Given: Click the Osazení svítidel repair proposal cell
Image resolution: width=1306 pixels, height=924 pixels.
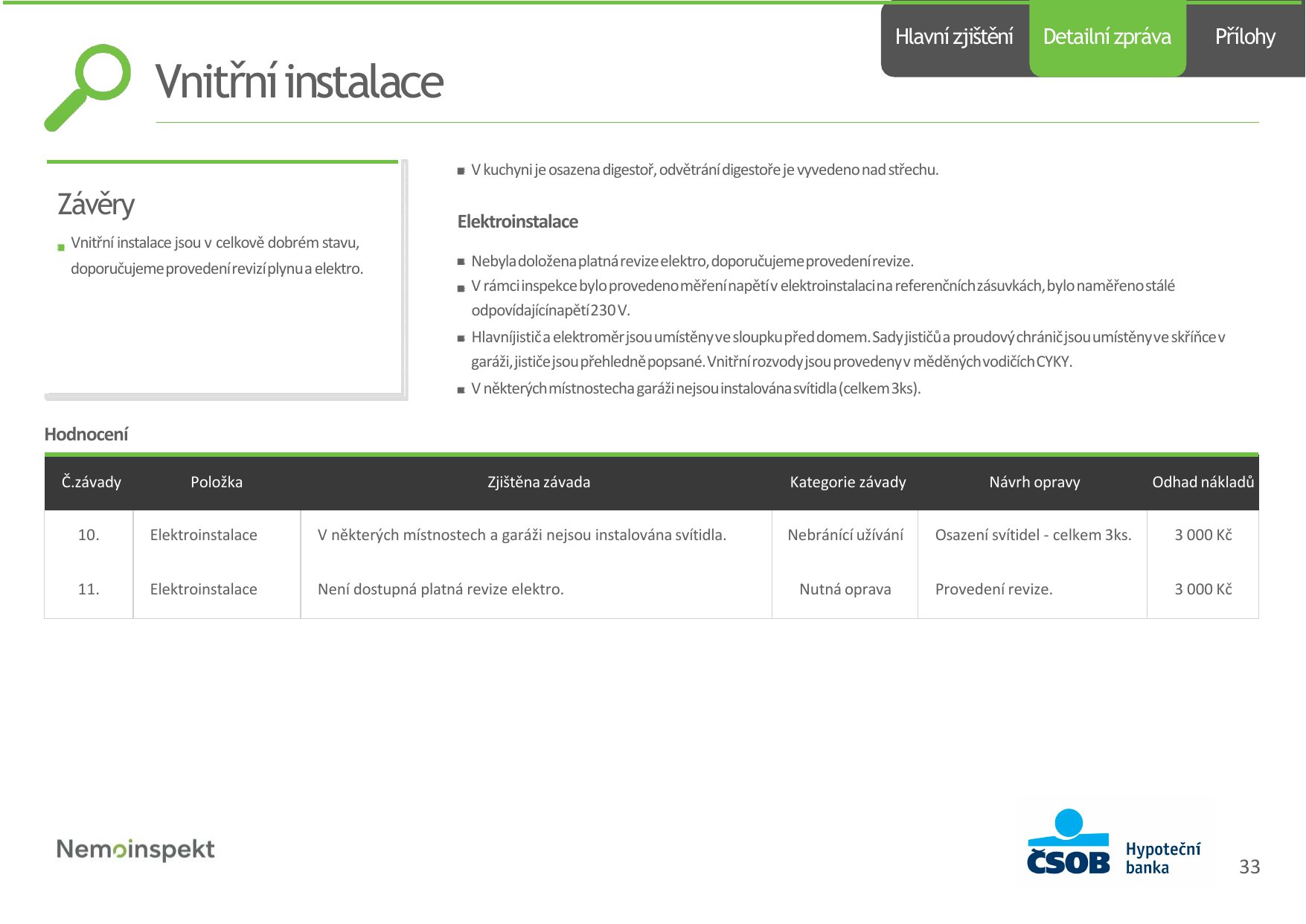Looking at the screenshot, I should click(x=1033, y=535).
